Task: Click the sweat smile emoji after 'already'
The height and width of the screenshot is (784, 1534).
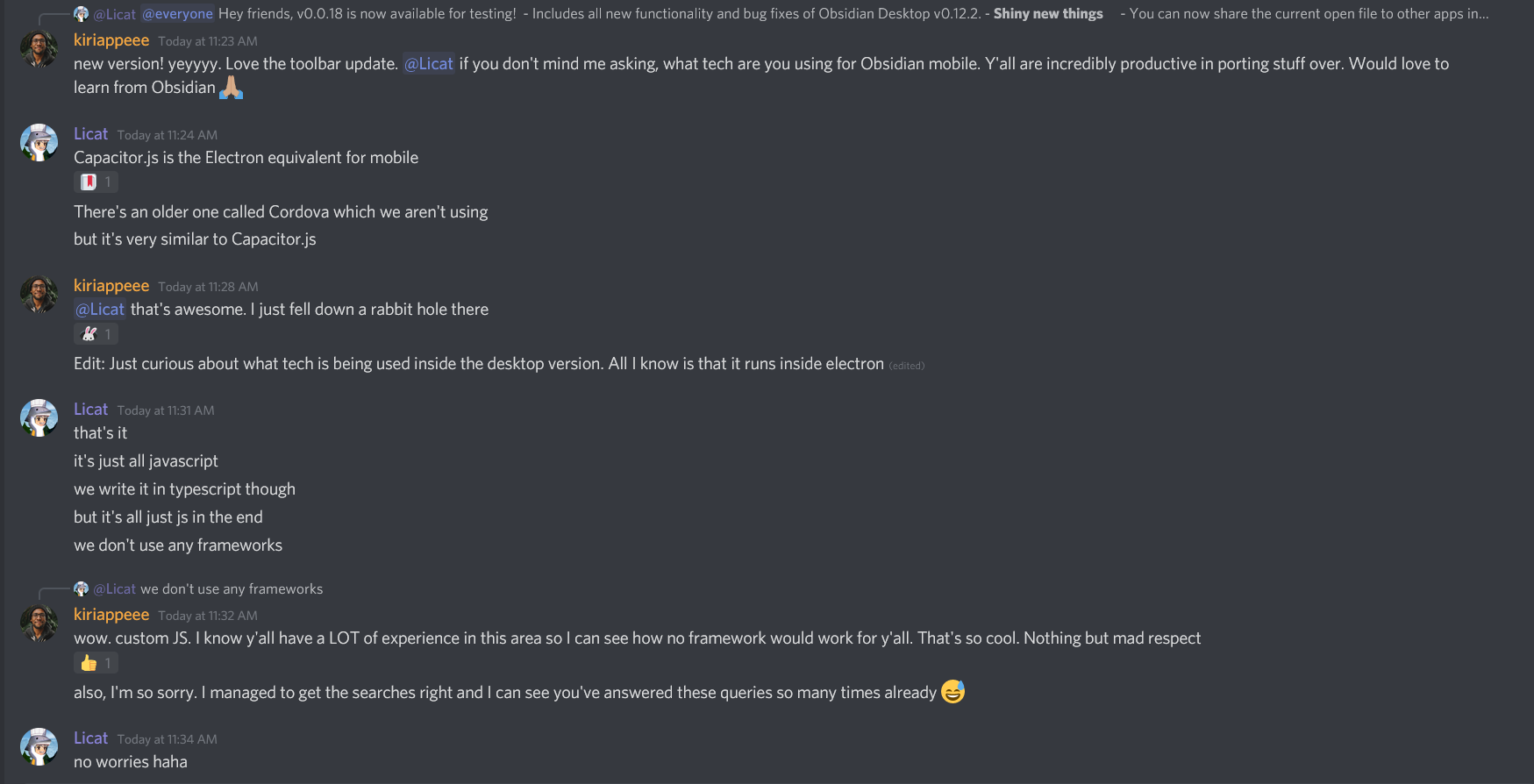Action: 953,692
